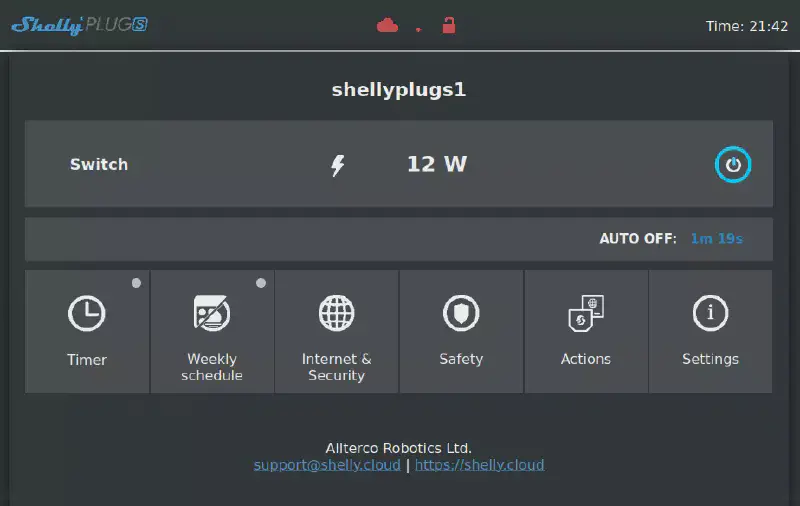
Task: Open Settings via the info icon
Action: [x=710, y=314]
